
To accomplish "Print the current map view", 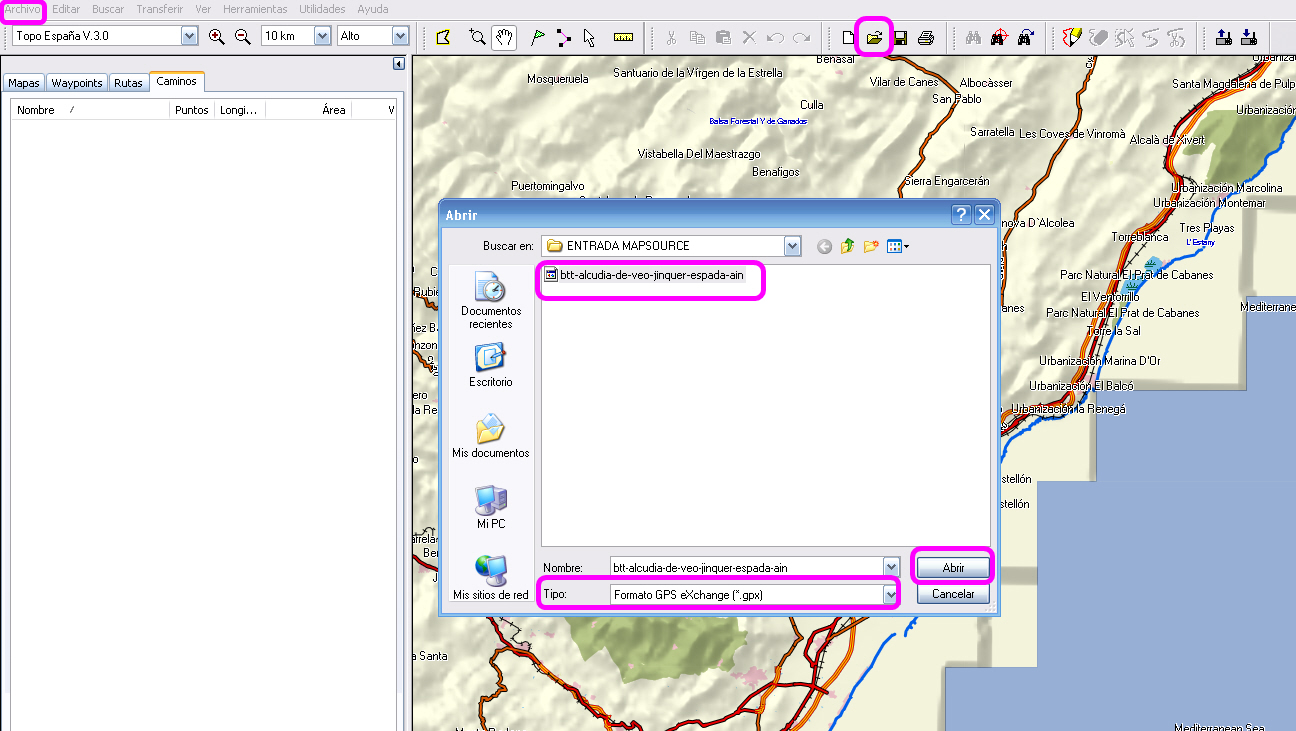I will click(x=926, y=37).
